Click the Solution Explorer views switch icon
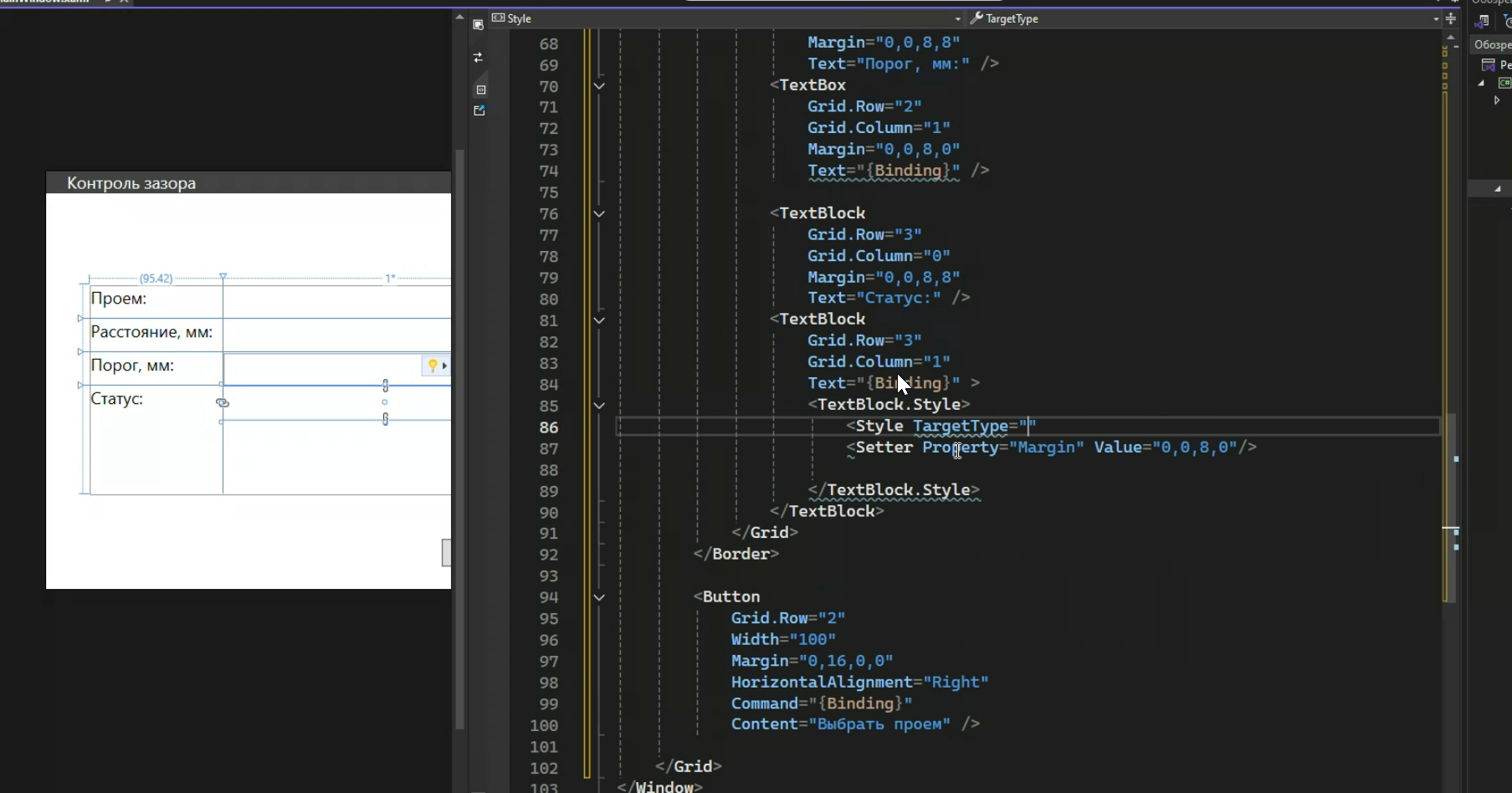 point(1482,22)
